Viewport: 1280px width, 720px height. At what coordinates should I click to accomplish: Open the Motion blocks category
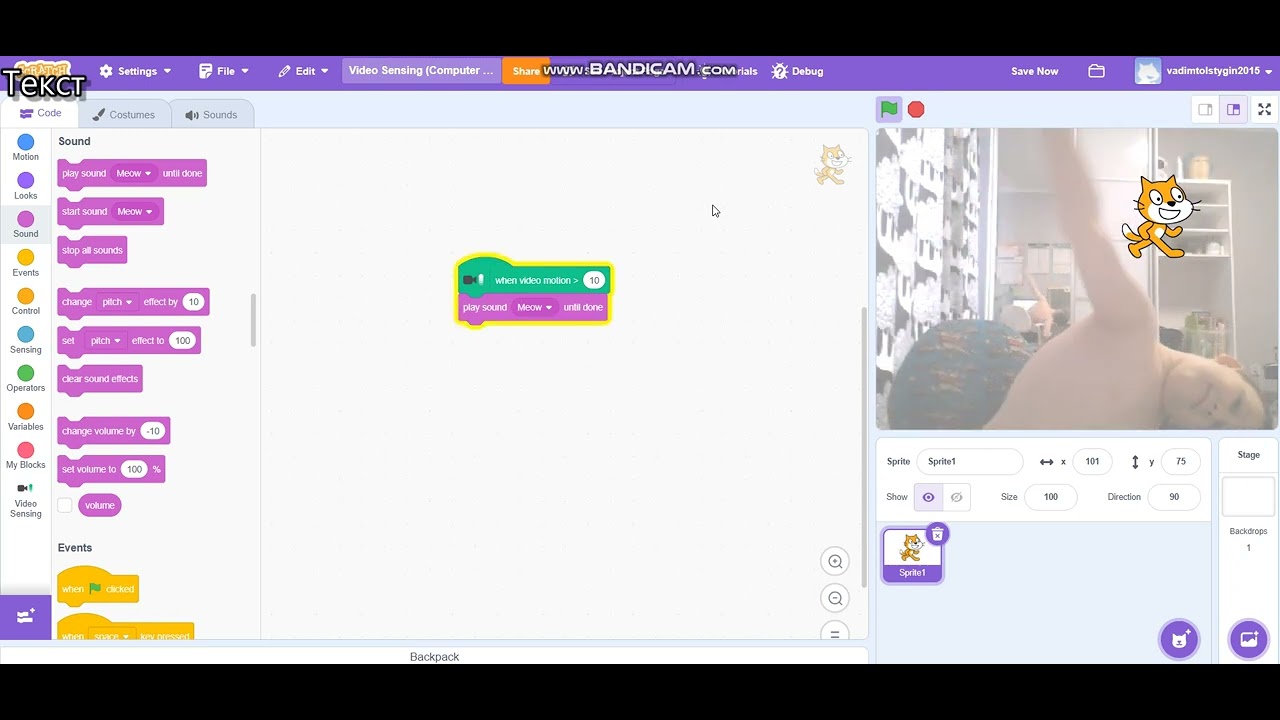(26, 148)
